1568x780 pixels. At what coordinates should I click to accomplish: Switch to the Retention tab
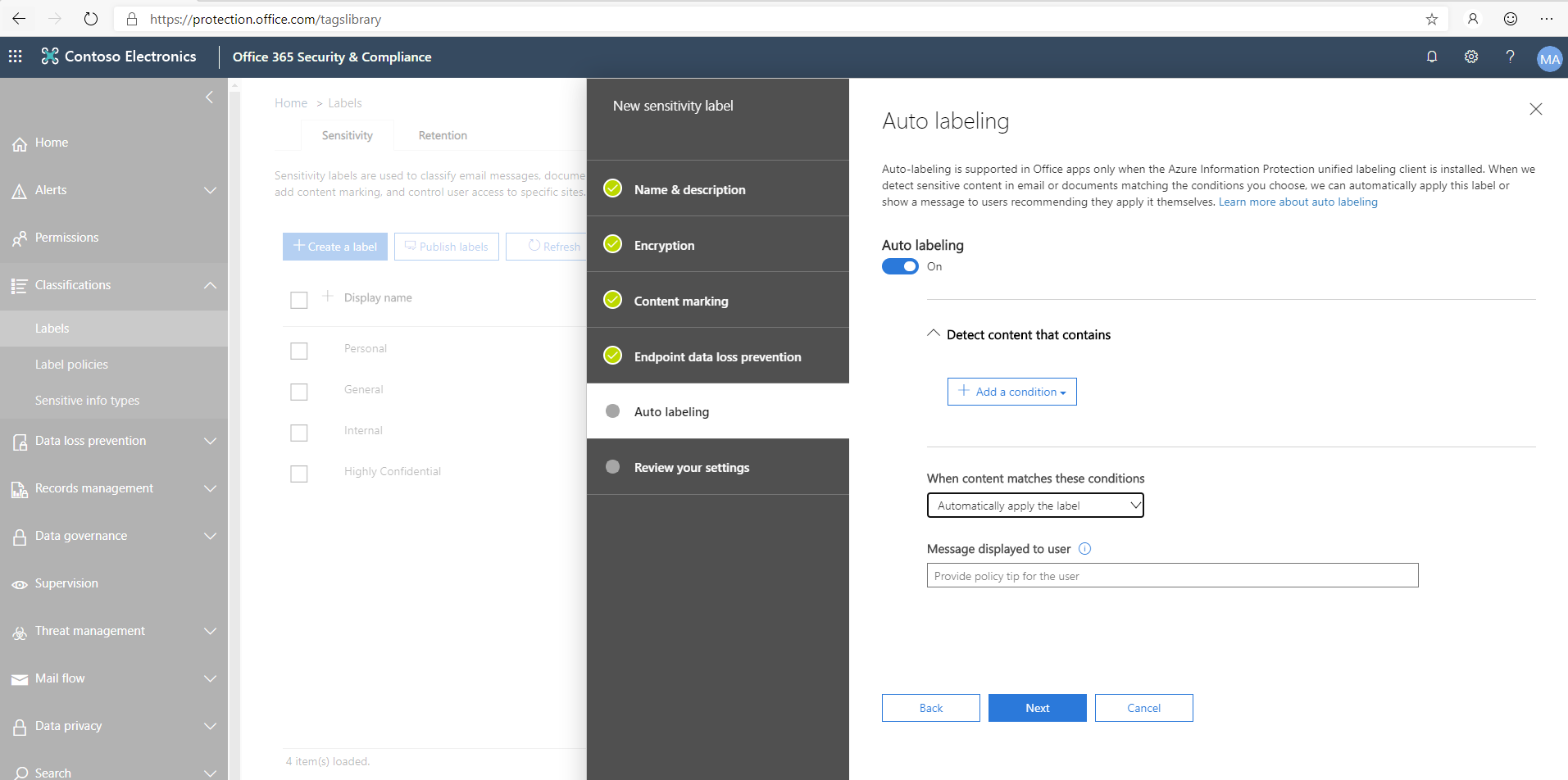tap(442, 134)
